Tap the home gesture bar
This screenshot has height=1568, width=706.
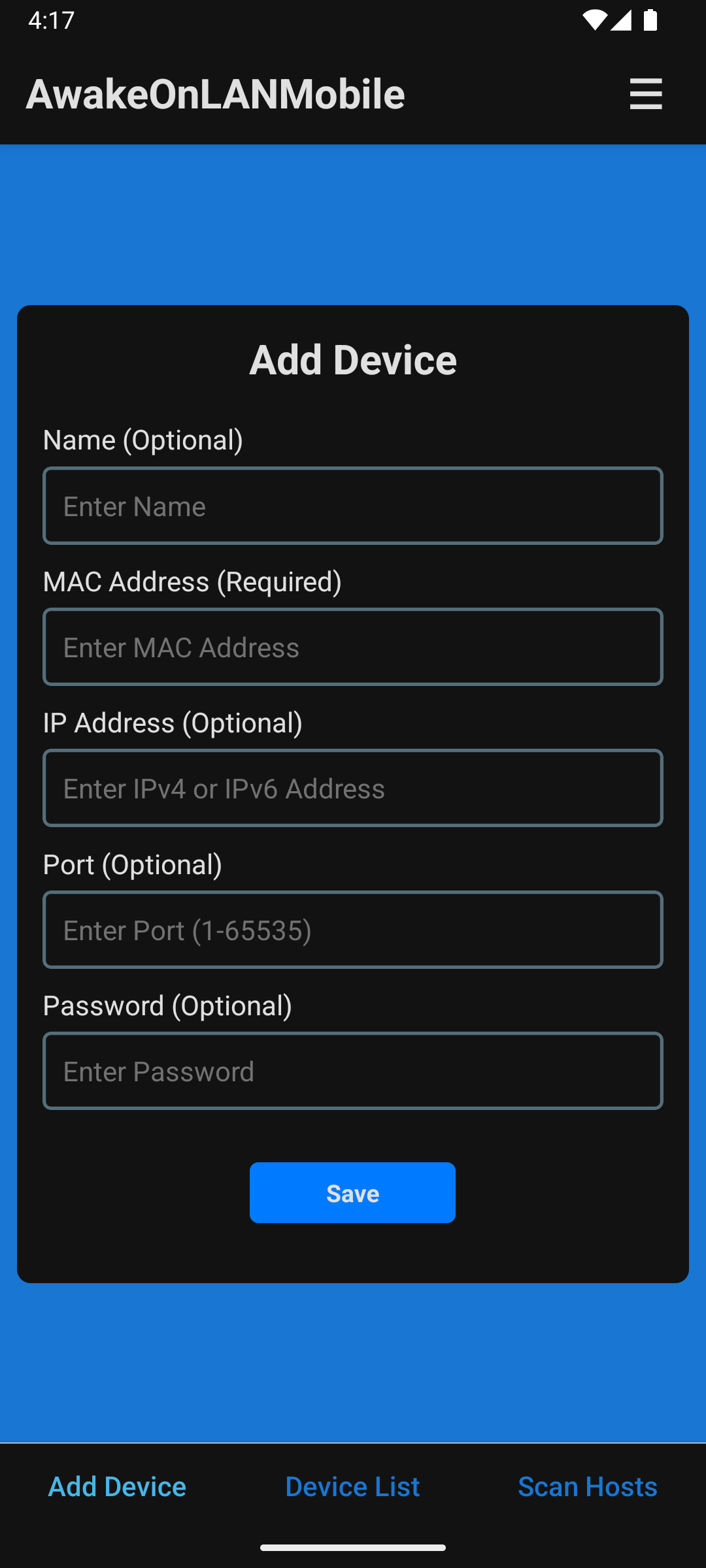click(353, 1547)
